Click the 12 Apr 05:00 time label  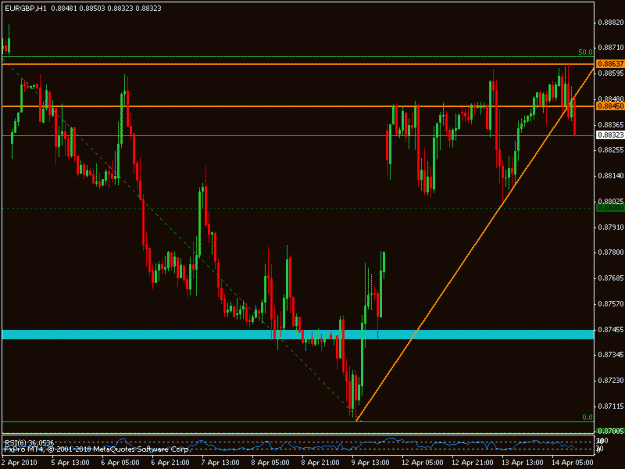tap(422, 463)
